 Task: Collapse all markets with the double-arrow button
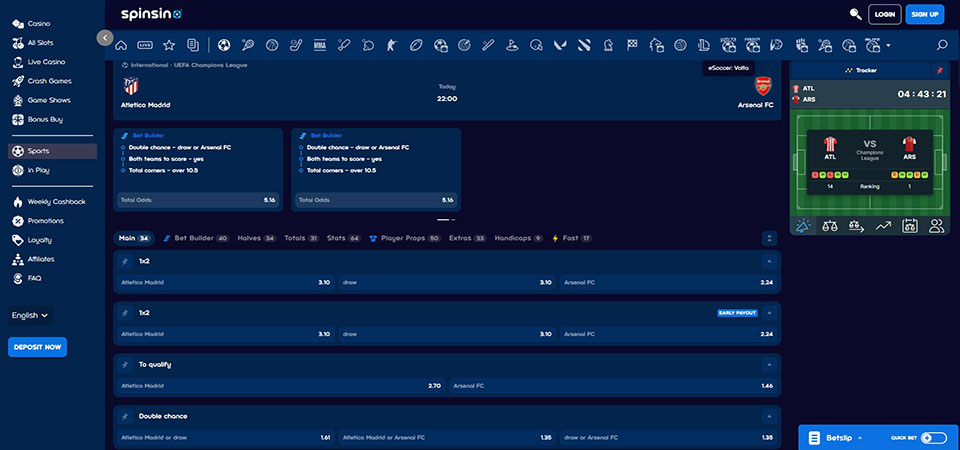(x=769, y=239)
